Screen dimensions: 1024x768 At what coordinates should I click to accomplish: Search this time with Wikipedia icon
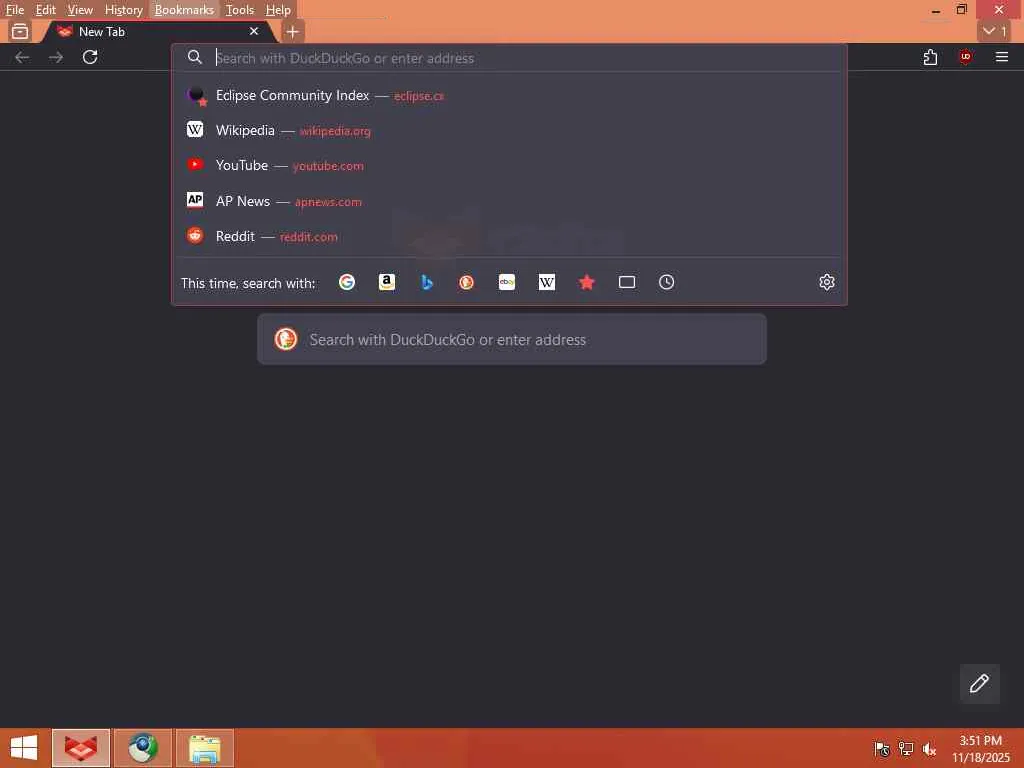tap(547, 282)
